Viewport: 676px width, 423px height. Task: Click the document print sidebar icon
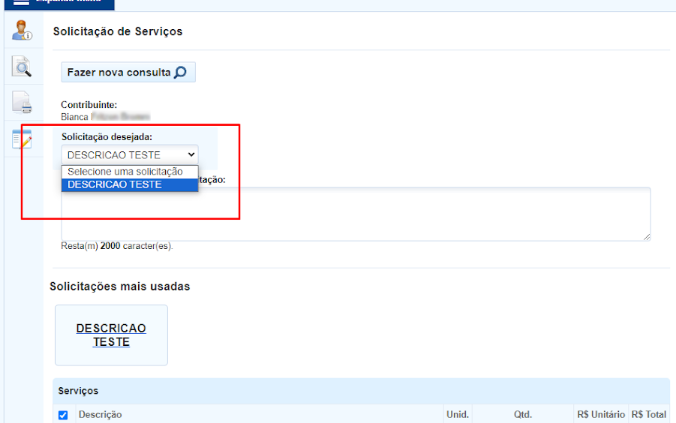pos(21,102)
